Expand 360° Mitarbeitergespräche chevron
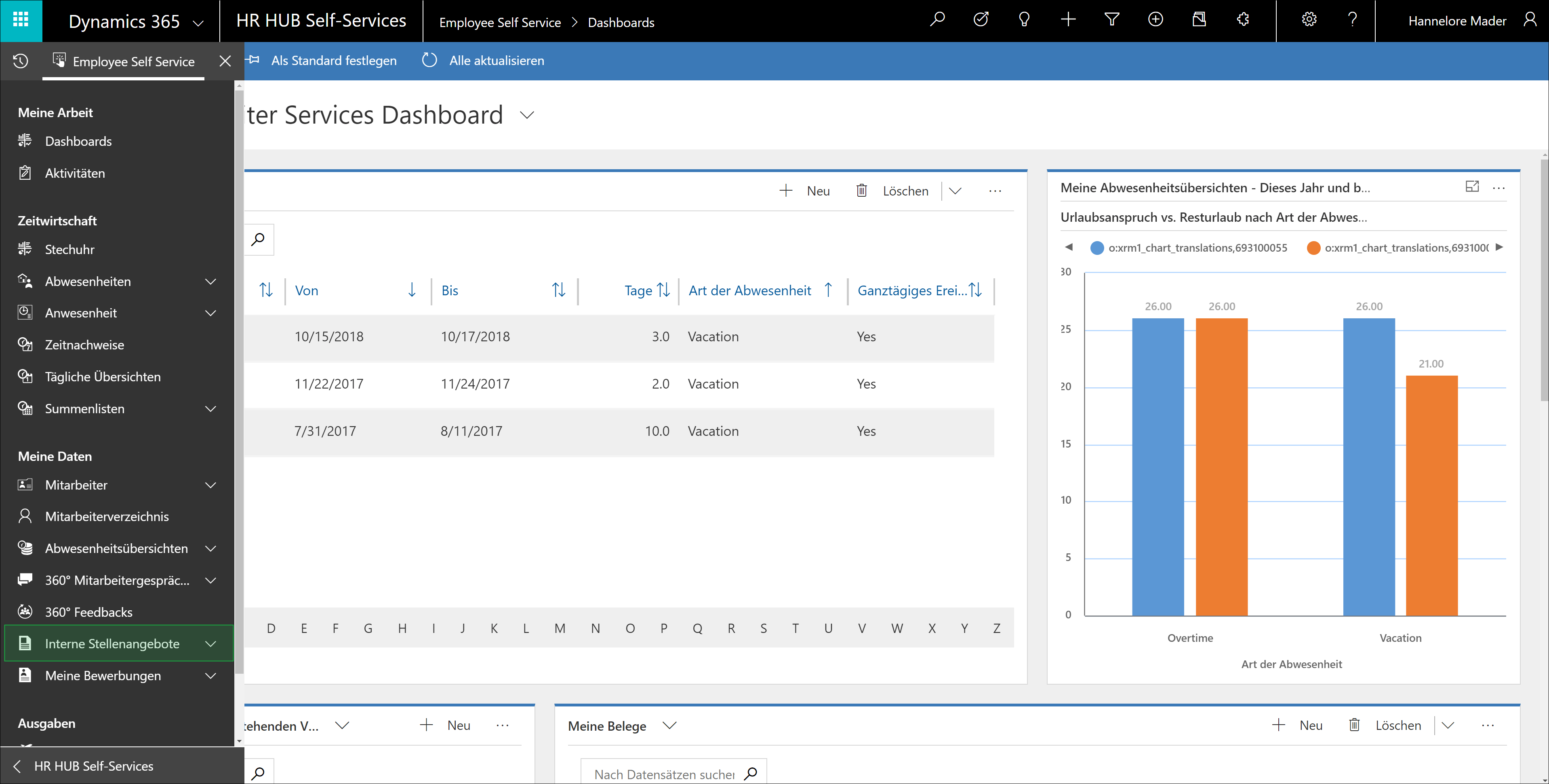This screenshot has height=784, width=1549. [210, 580]
